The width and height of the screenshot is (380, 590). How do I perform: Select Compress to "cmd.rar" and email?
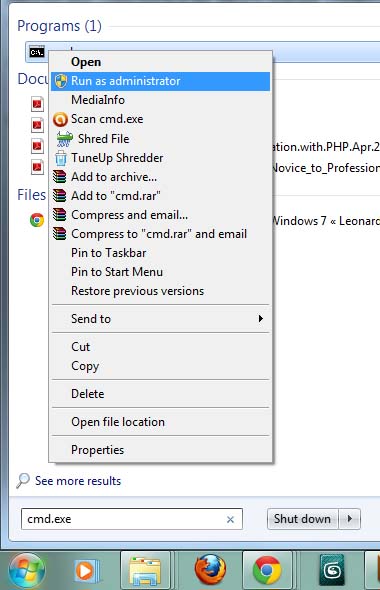point(161,234)
